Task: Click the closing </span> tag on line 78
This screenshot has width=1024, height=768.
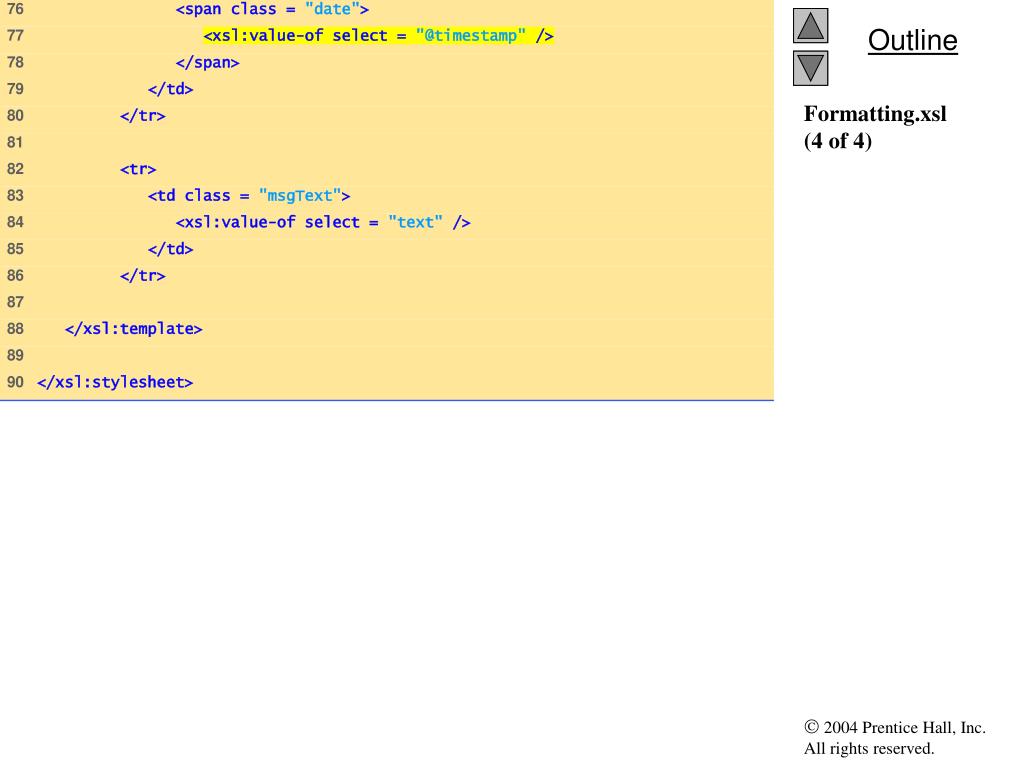Action: click(208, 63)
